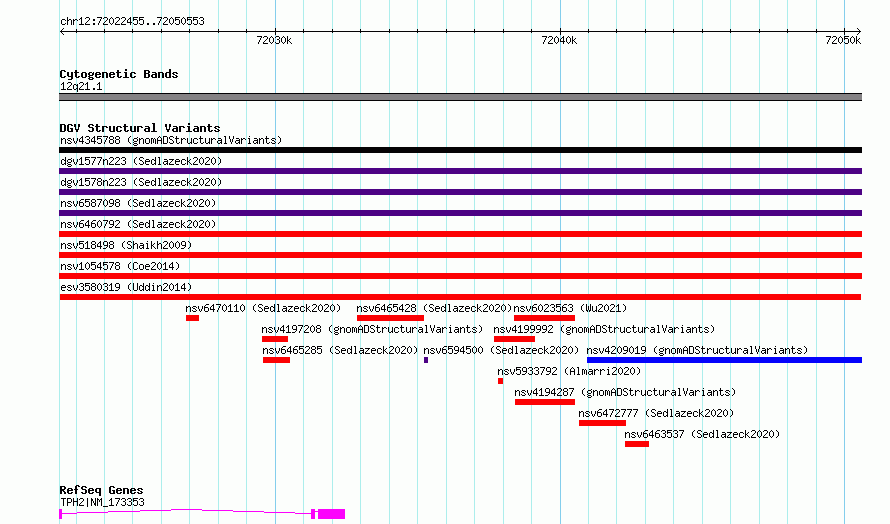
Task: Open nsv4209019 gnomADStructuralVariants label
Action: pos(697,350)
